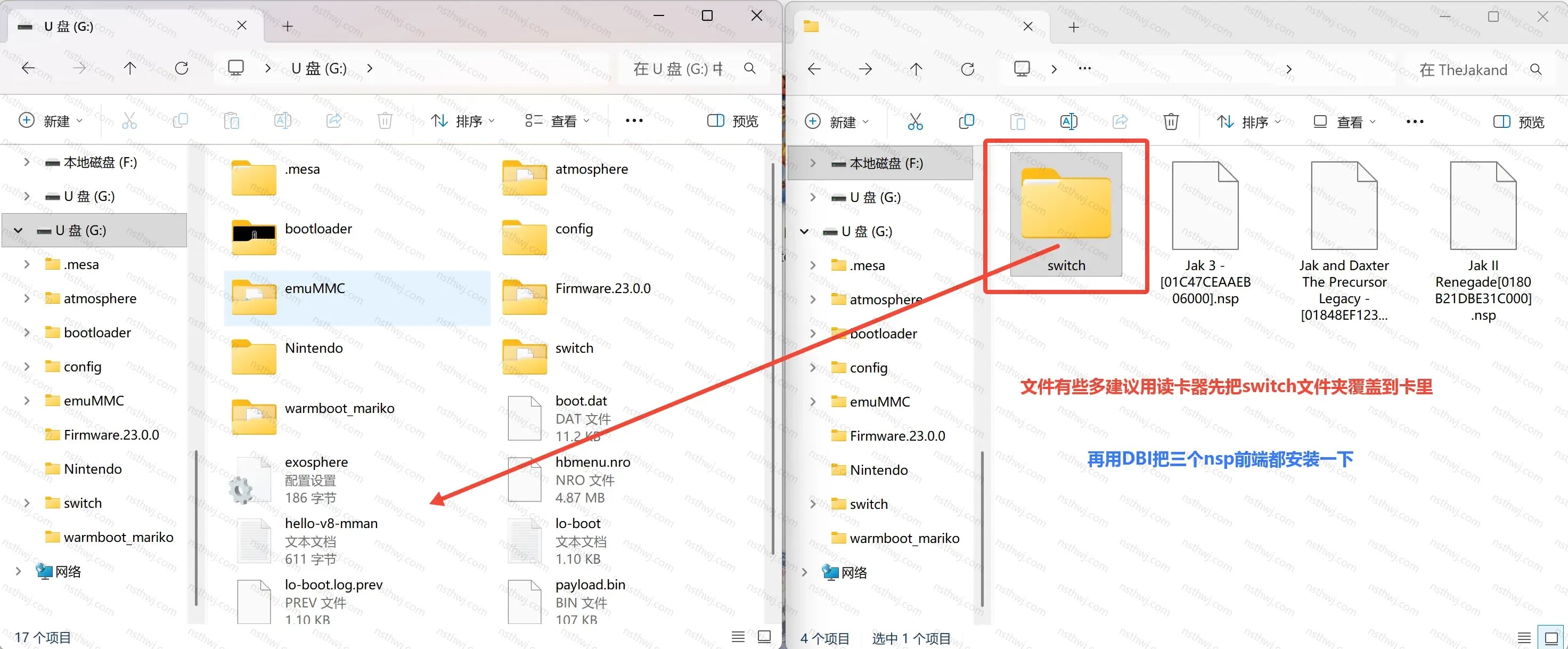The image size is (1568, 649).
Task: Toggle the 预览 pane in left window
Action: (733, 121)
